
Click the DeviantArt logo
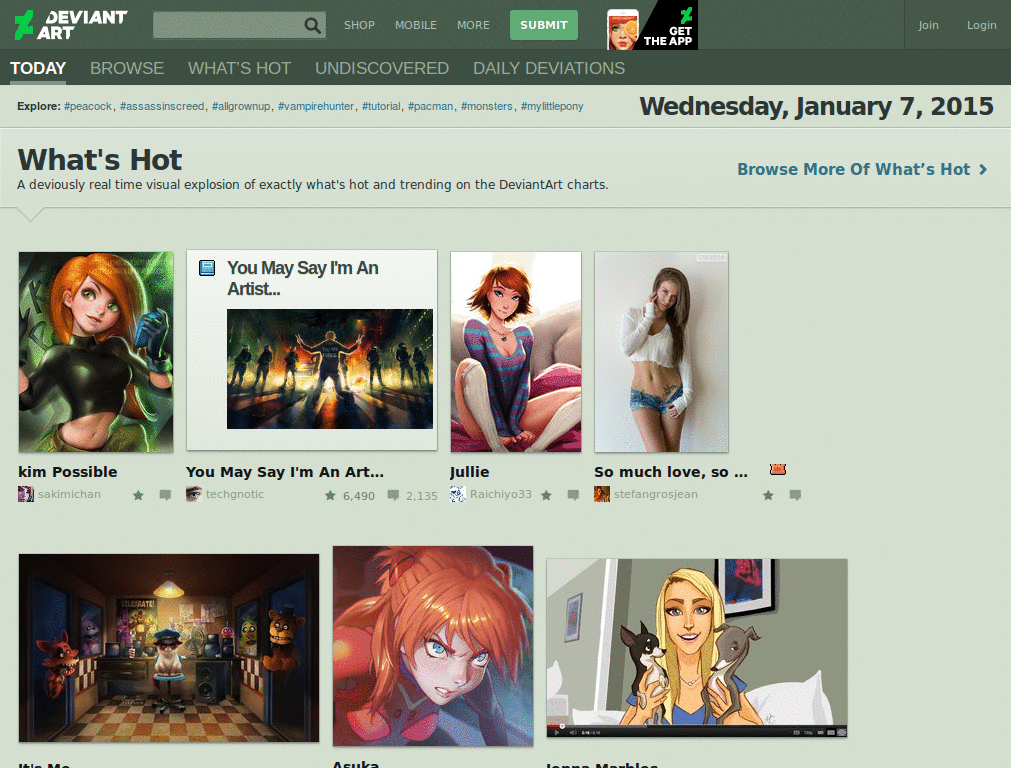pyautogui.click(x=71, y=25)
